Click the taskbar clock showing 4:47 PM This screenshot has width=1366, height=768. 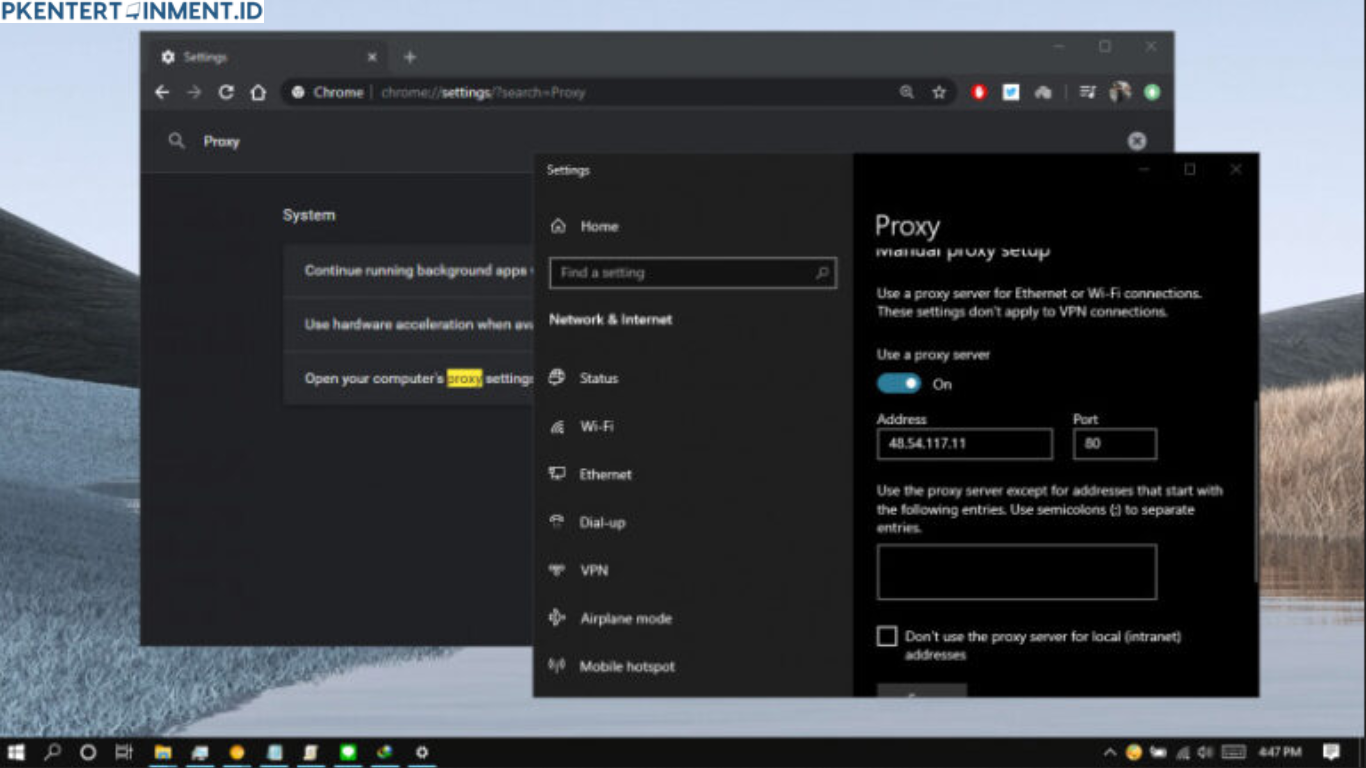1281,752
